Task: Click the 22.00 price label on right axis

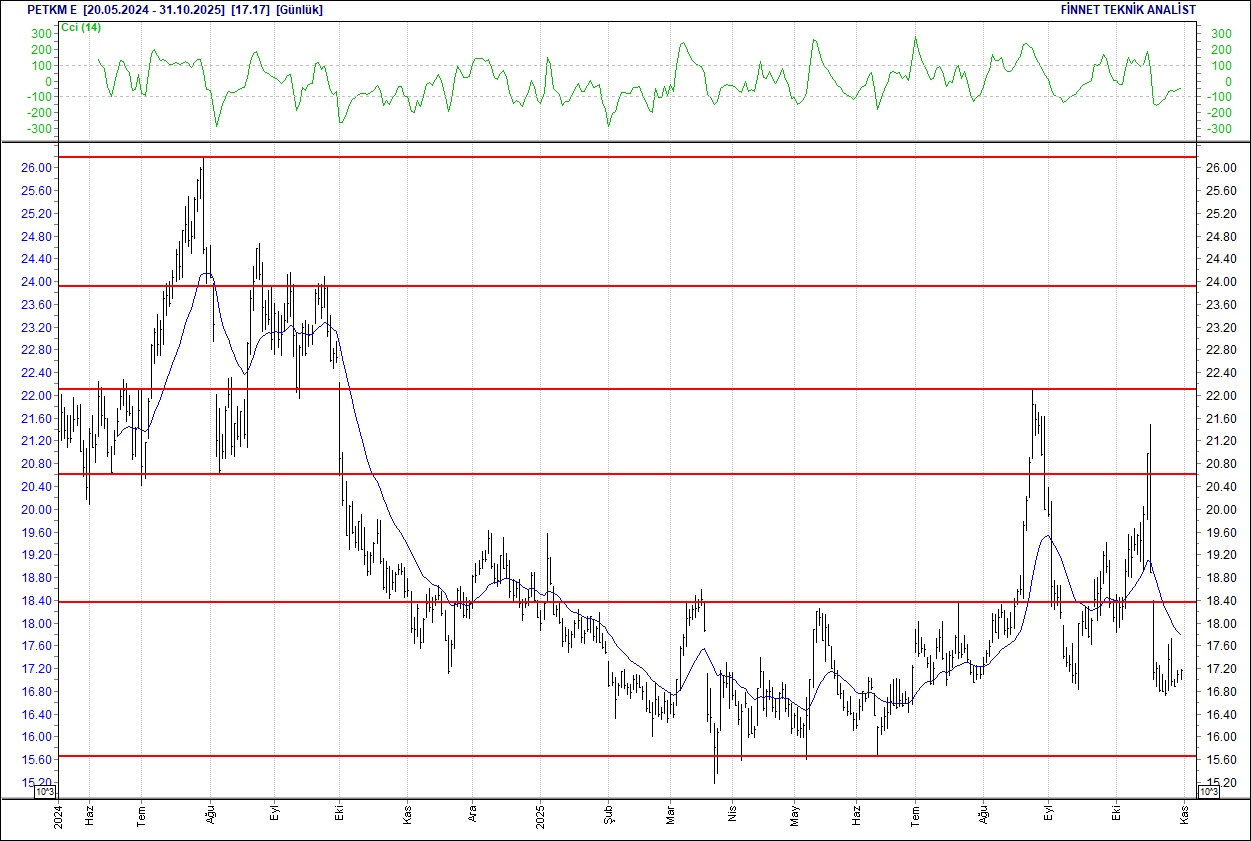Action: (x=1220, y=396)
